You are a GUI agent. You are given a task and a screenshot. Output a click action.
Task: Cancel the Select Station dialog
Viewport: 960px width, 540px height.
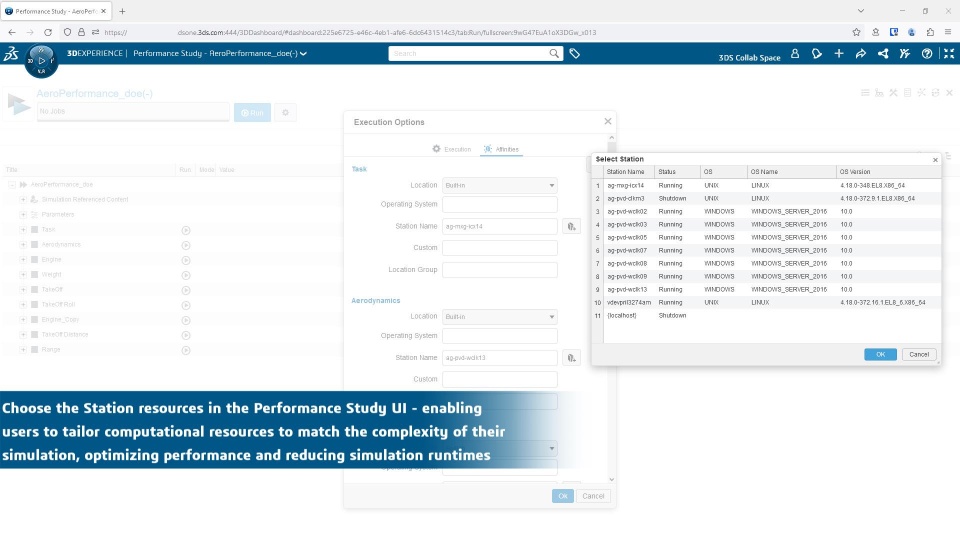pos(919,354)
